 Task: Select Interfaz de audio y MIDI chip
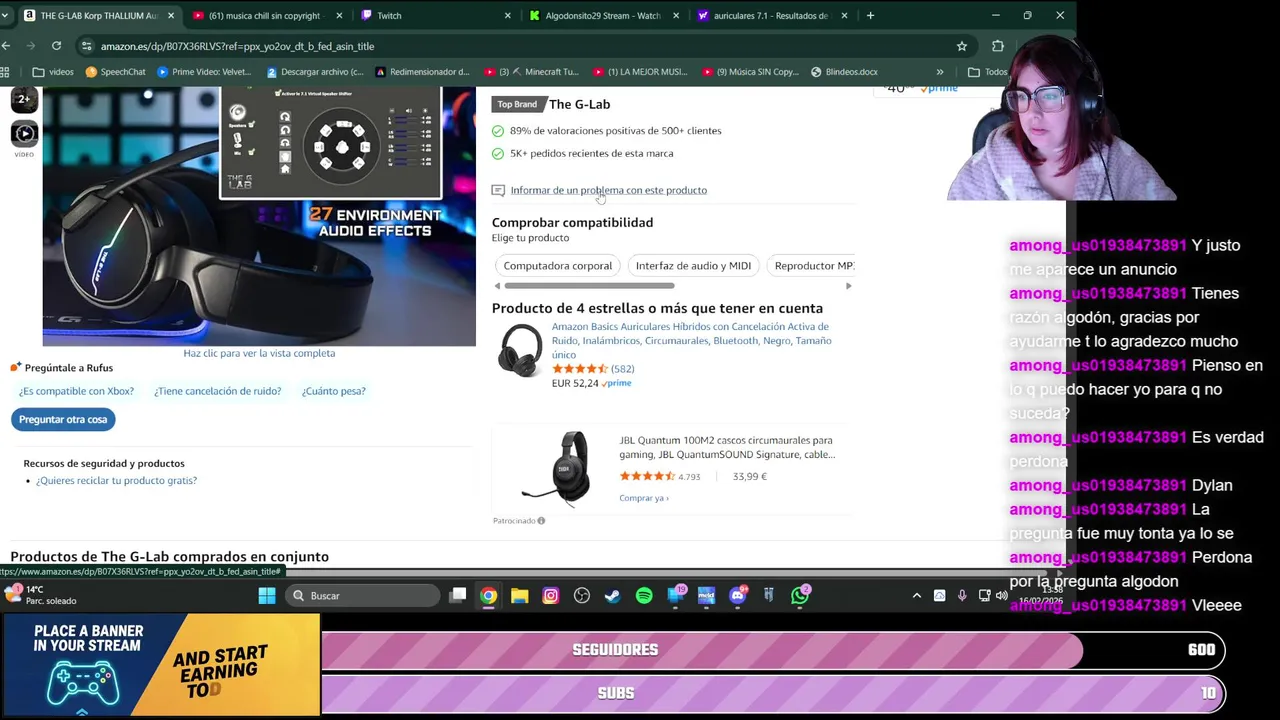pyautogui.click(x=693, y=266)
